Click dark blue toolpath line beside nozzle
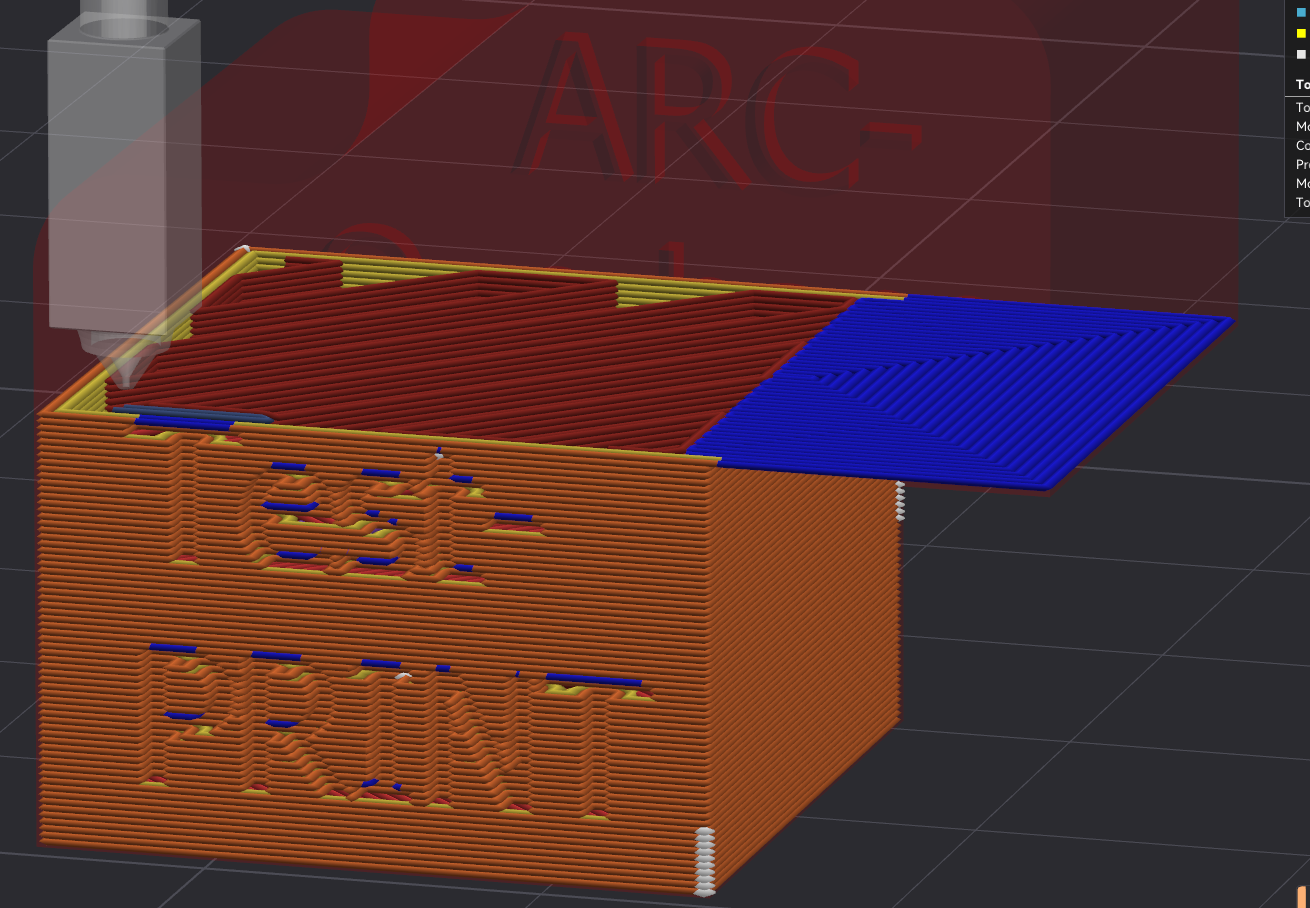The width and height of the screenshot is (1310, 908). click(190, 412)
